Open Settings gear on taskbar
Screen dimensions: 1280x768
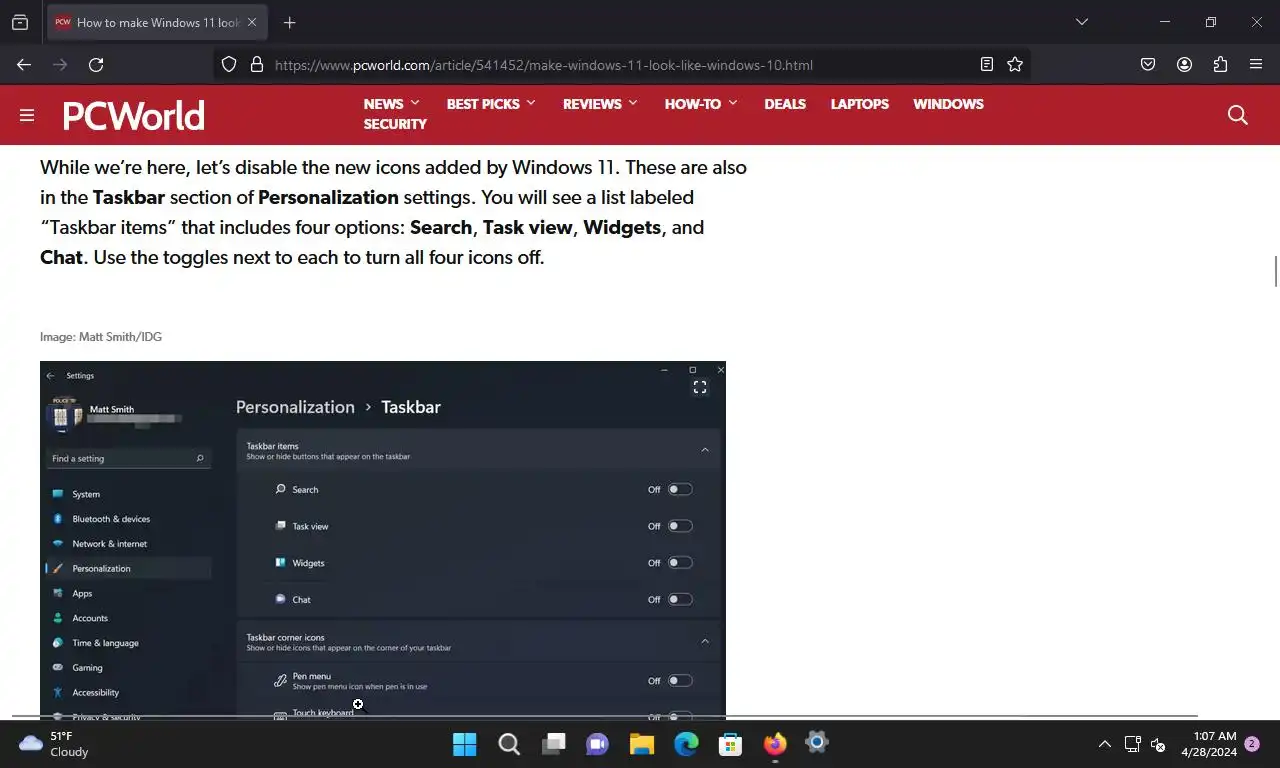[x=817, y=742]
